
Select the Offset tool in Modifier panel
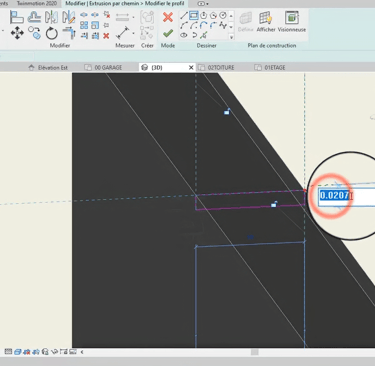point(34,17)
